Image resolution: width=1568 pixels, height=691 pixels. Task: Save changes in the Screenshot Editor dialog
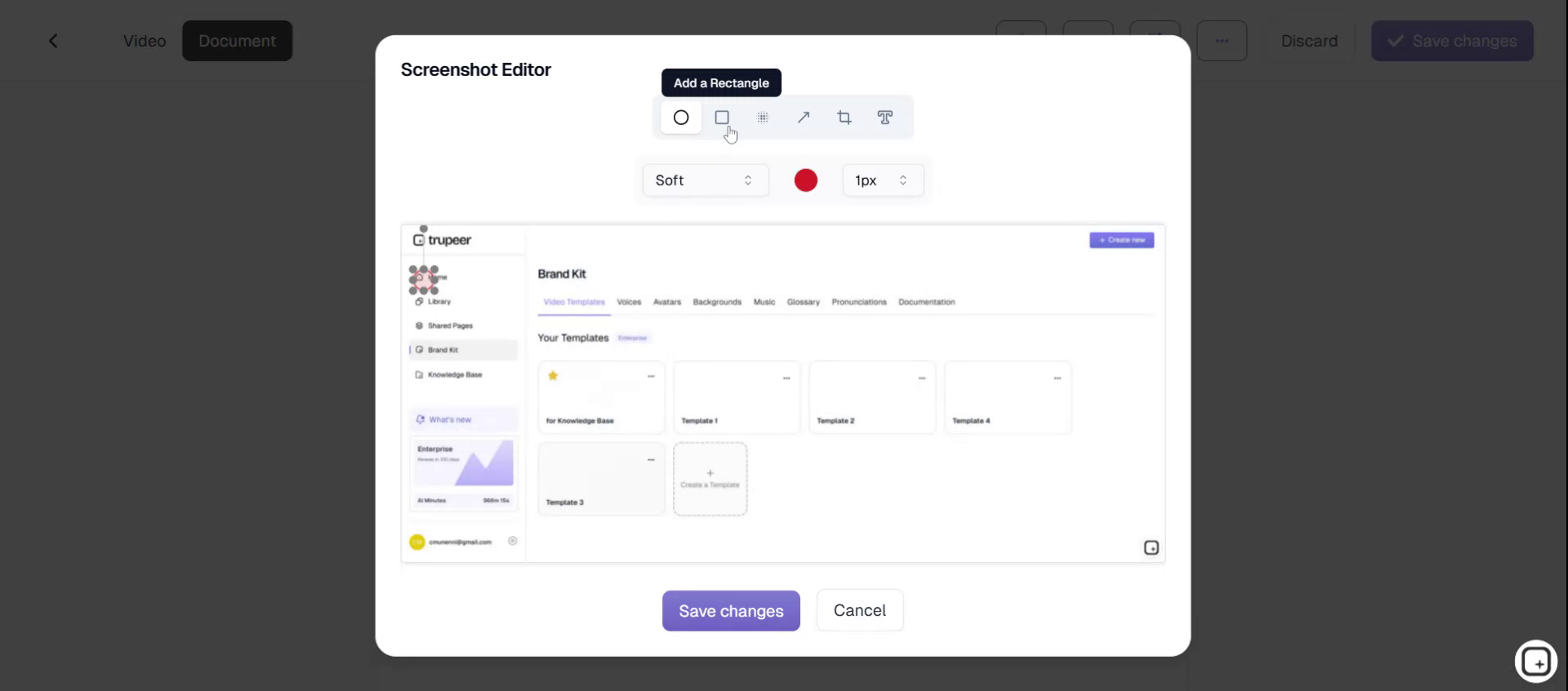(x=731, y=611)
